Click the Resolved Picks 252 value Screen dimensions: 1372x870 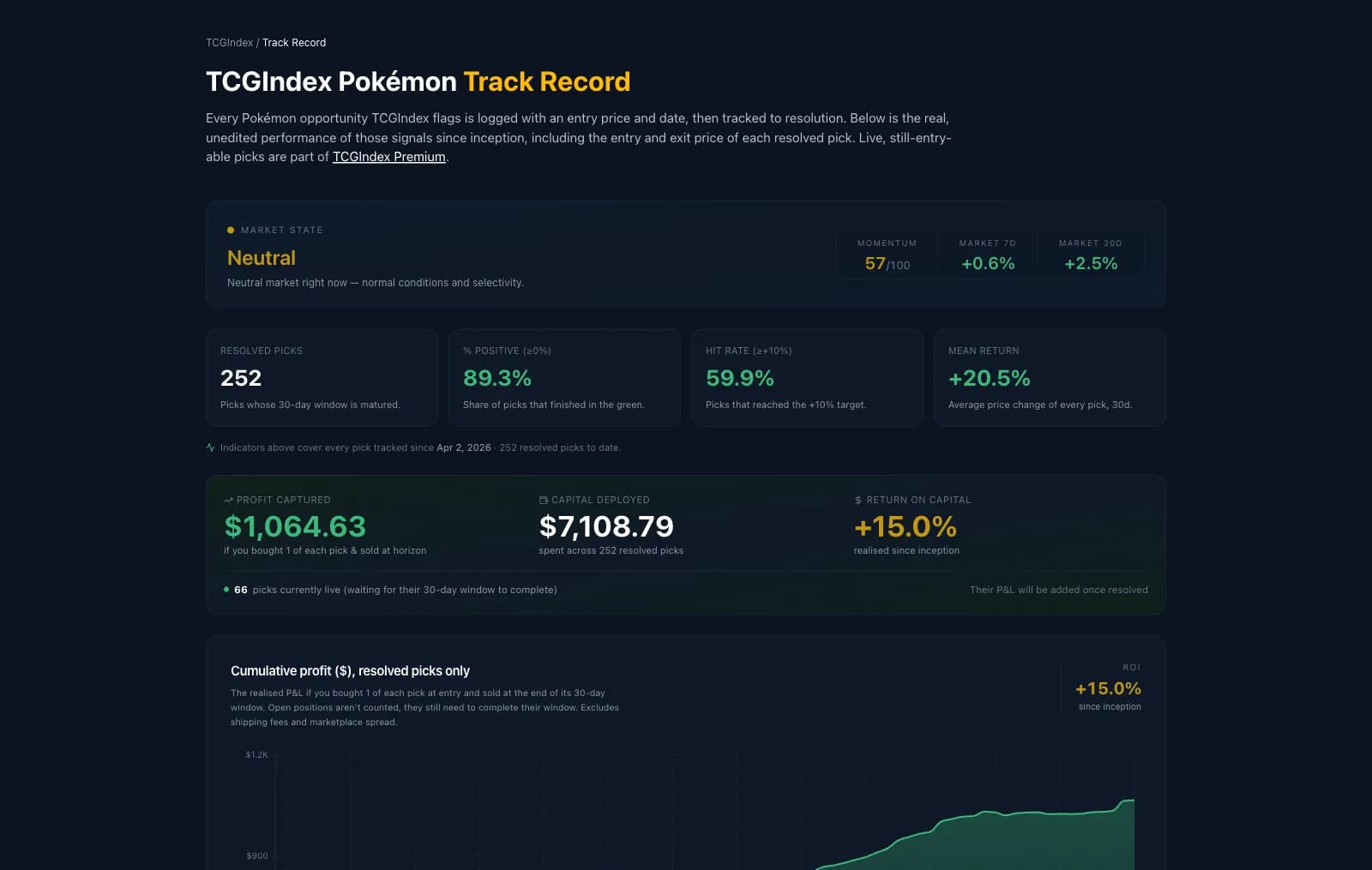(x=241, y=378)
